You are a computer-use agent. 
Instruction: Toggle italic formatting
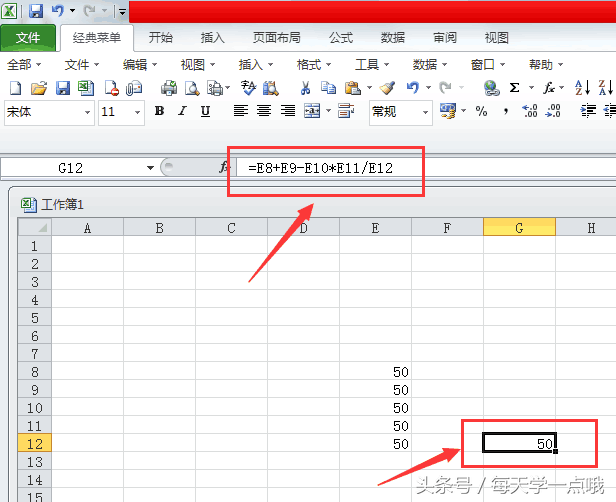182,111
